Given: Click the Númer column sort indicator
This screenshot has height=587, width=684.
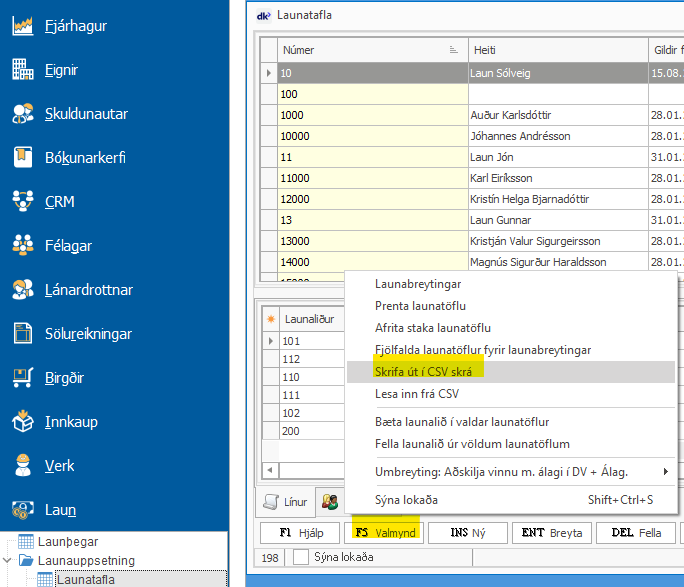Looking at the screenshot, I should tap(455, 50).
